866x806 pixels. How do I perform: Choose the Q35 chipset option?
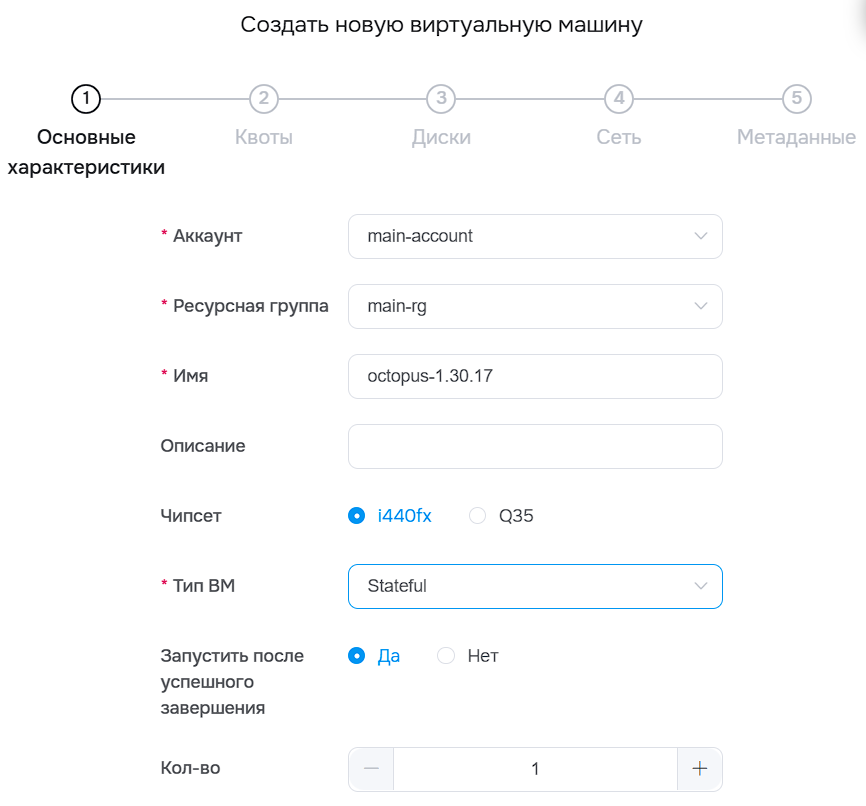point(478,516)
